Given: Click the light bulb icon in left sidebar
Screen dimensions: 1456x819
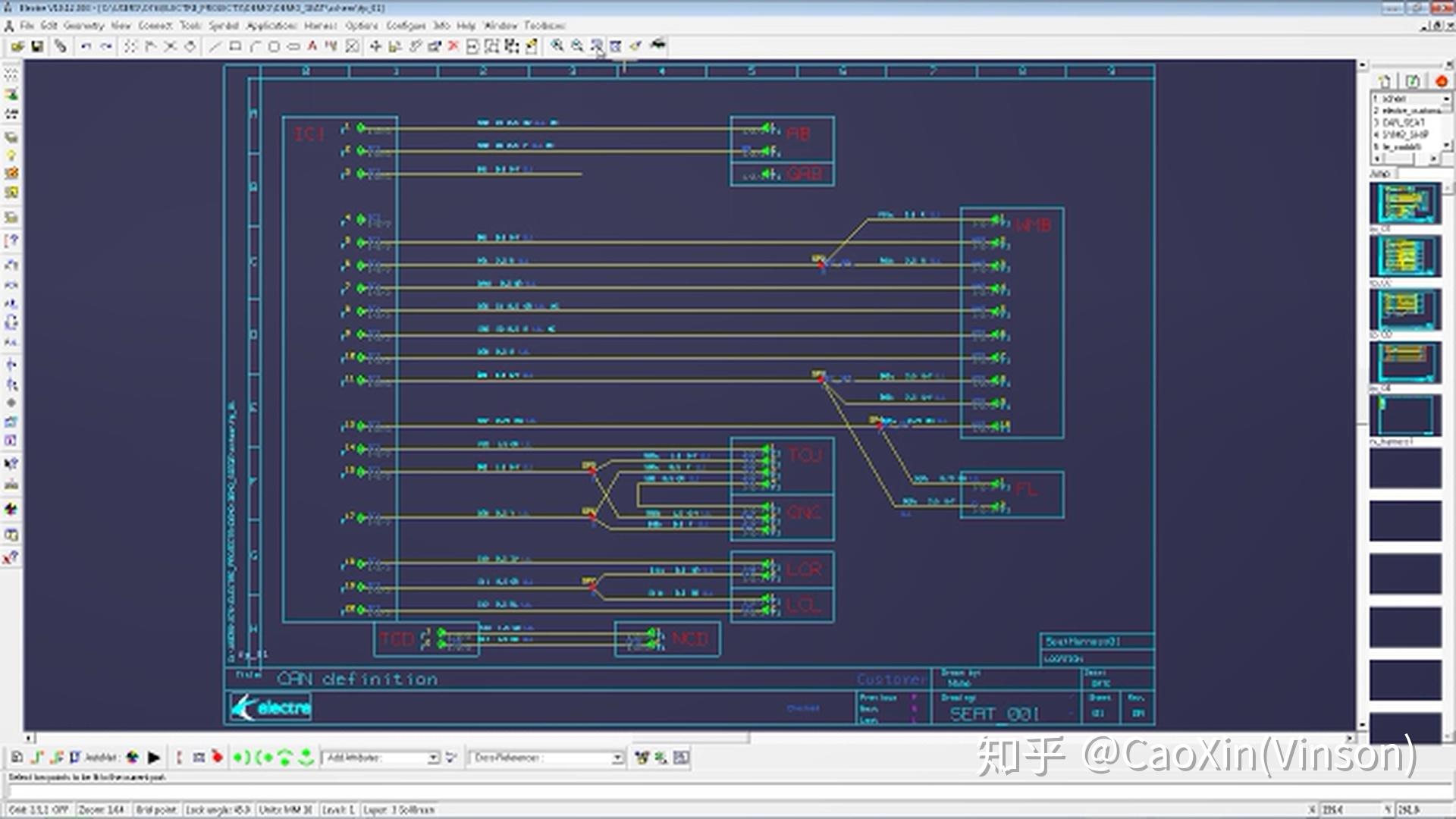Looking at the screenshot, I should click(x=11, y=155).
